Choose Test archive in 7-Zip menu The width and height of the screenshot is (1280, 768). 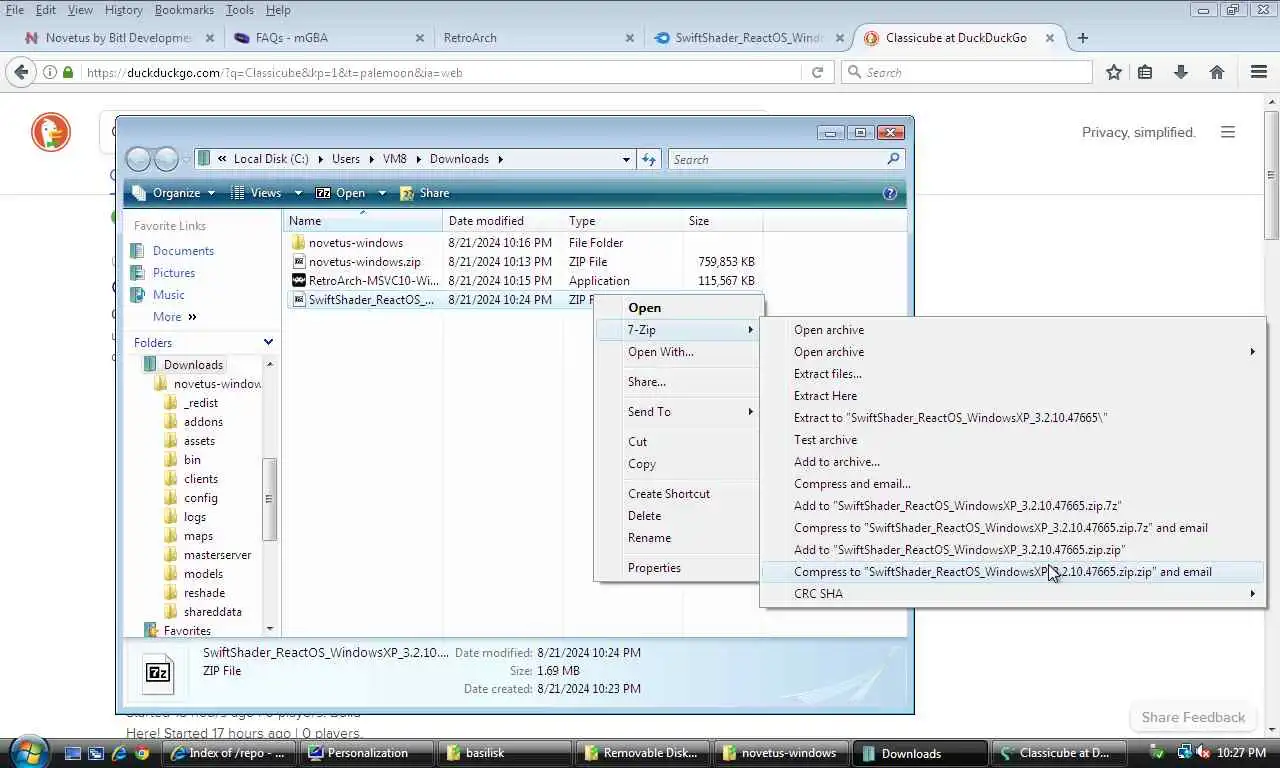point(825,440)
